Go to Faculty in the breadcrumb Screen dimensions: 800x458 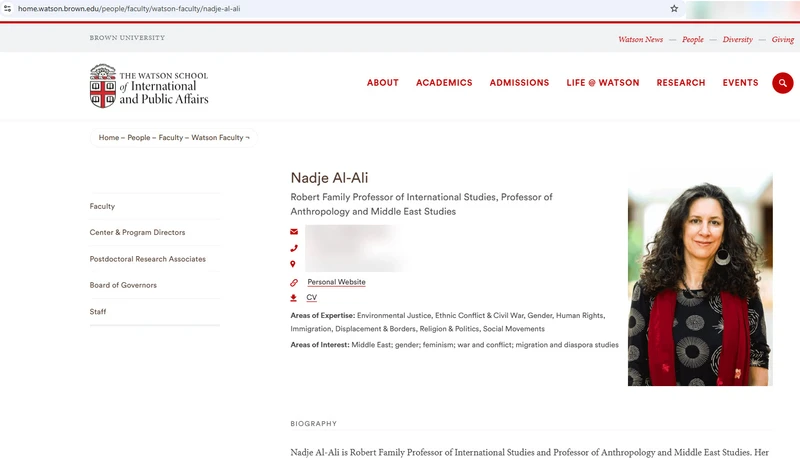click(170, 138)
